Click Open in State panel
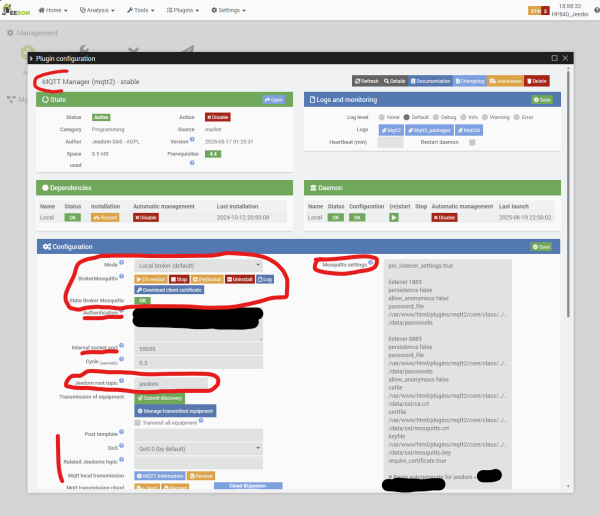 (x=274, y=100)
